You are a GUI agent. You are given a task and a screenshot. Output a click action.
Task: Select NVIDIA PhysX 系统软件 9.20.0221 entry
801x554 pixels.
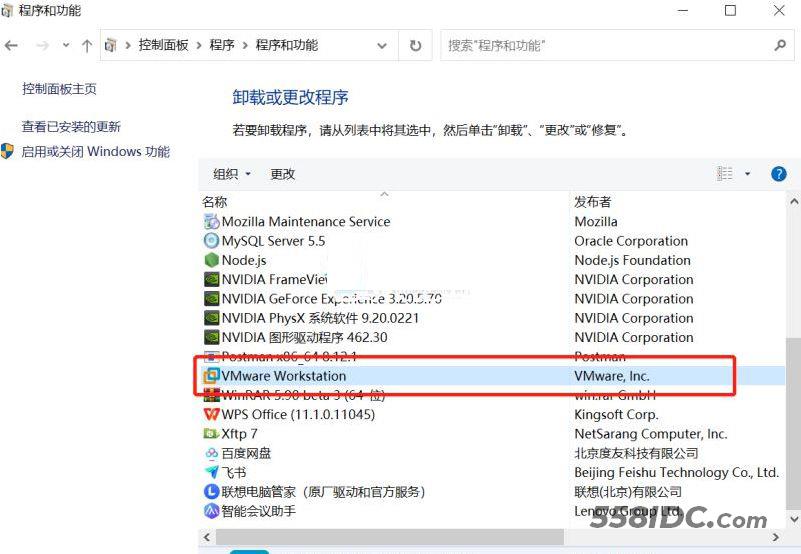320,318
